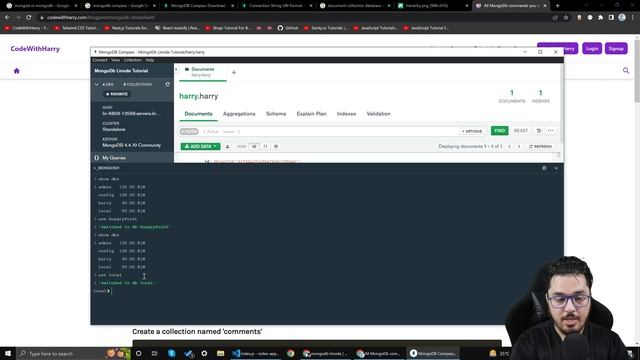Open Help menu in Compass
The height and width of the screenshot is (360, 640).
click(150, 60)
